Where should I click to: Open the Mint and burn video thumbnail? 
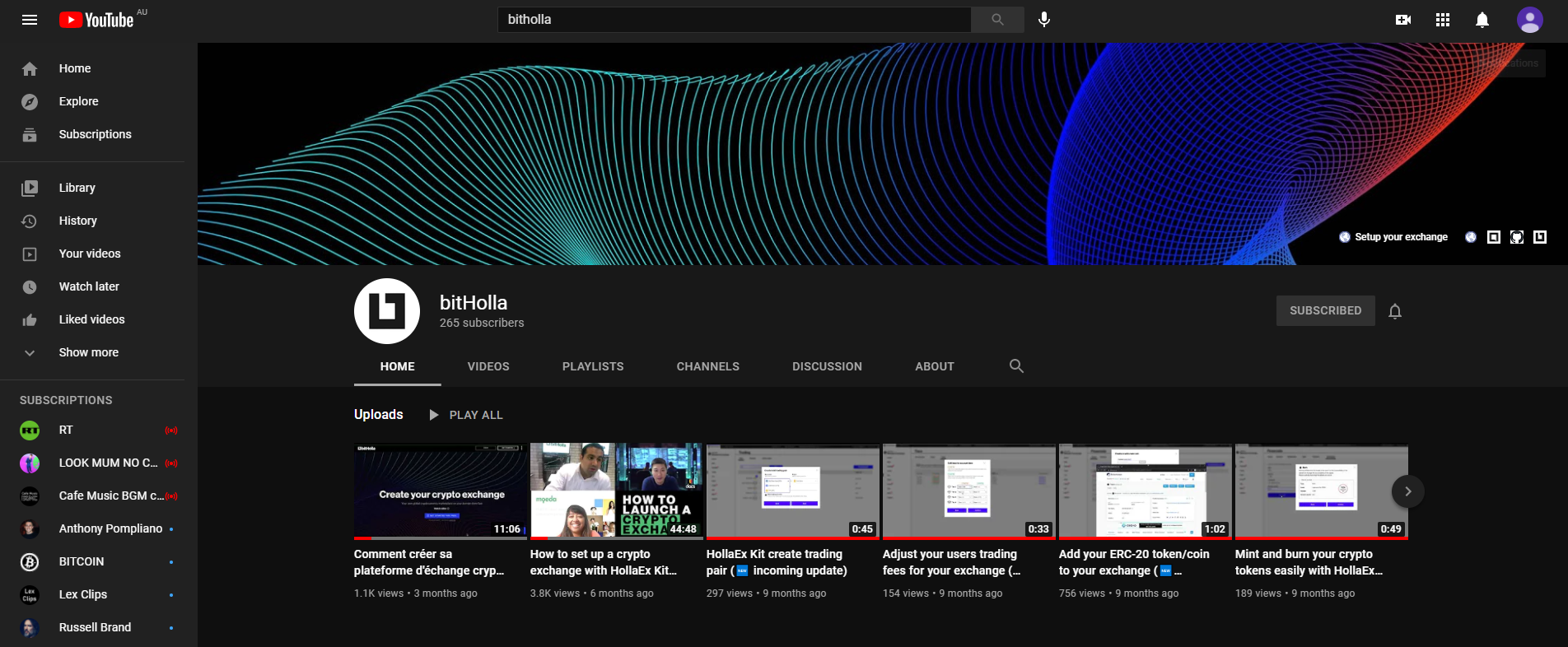click(x=1322, y=491)
